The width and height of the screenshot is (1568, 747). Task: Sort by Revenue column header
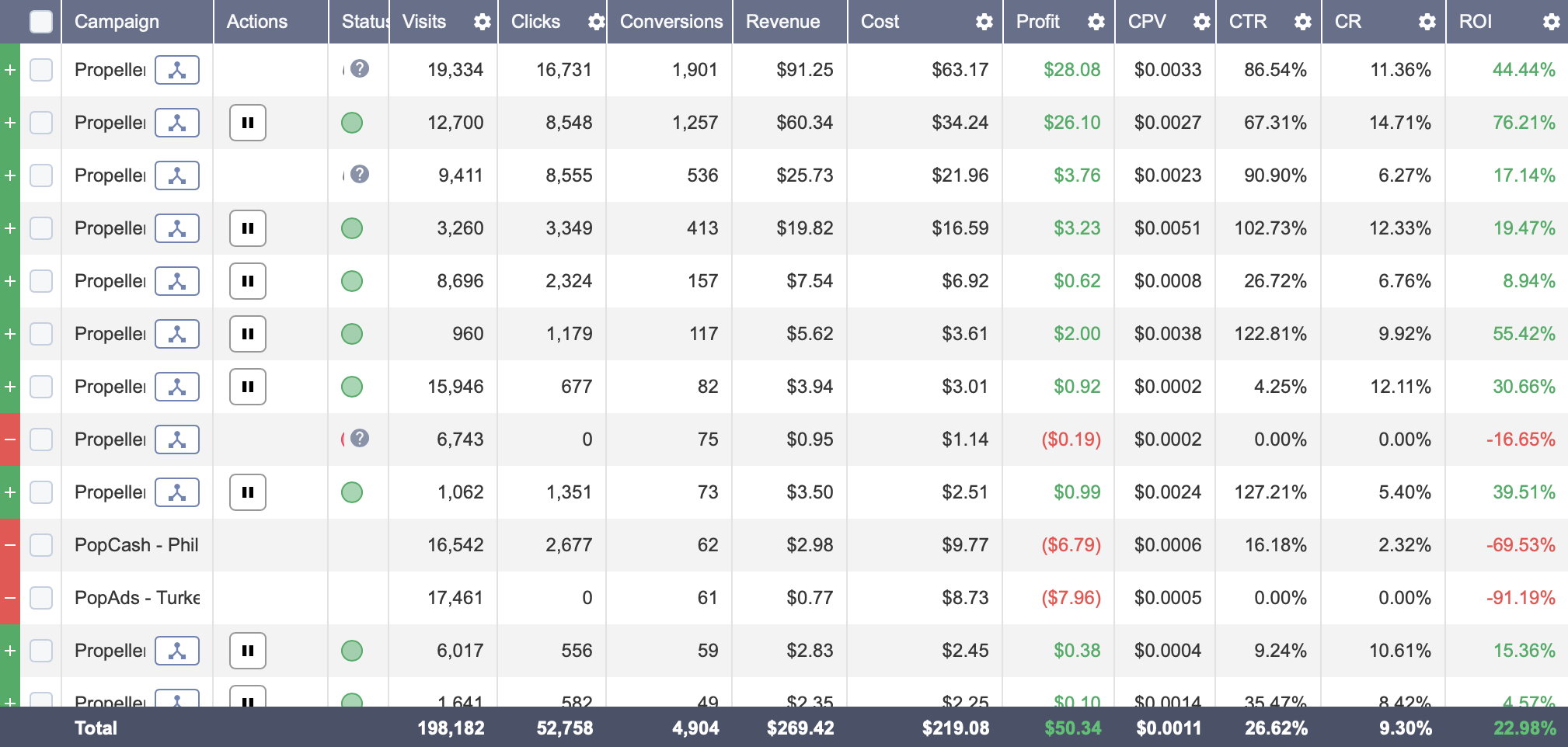coord(782,22)
